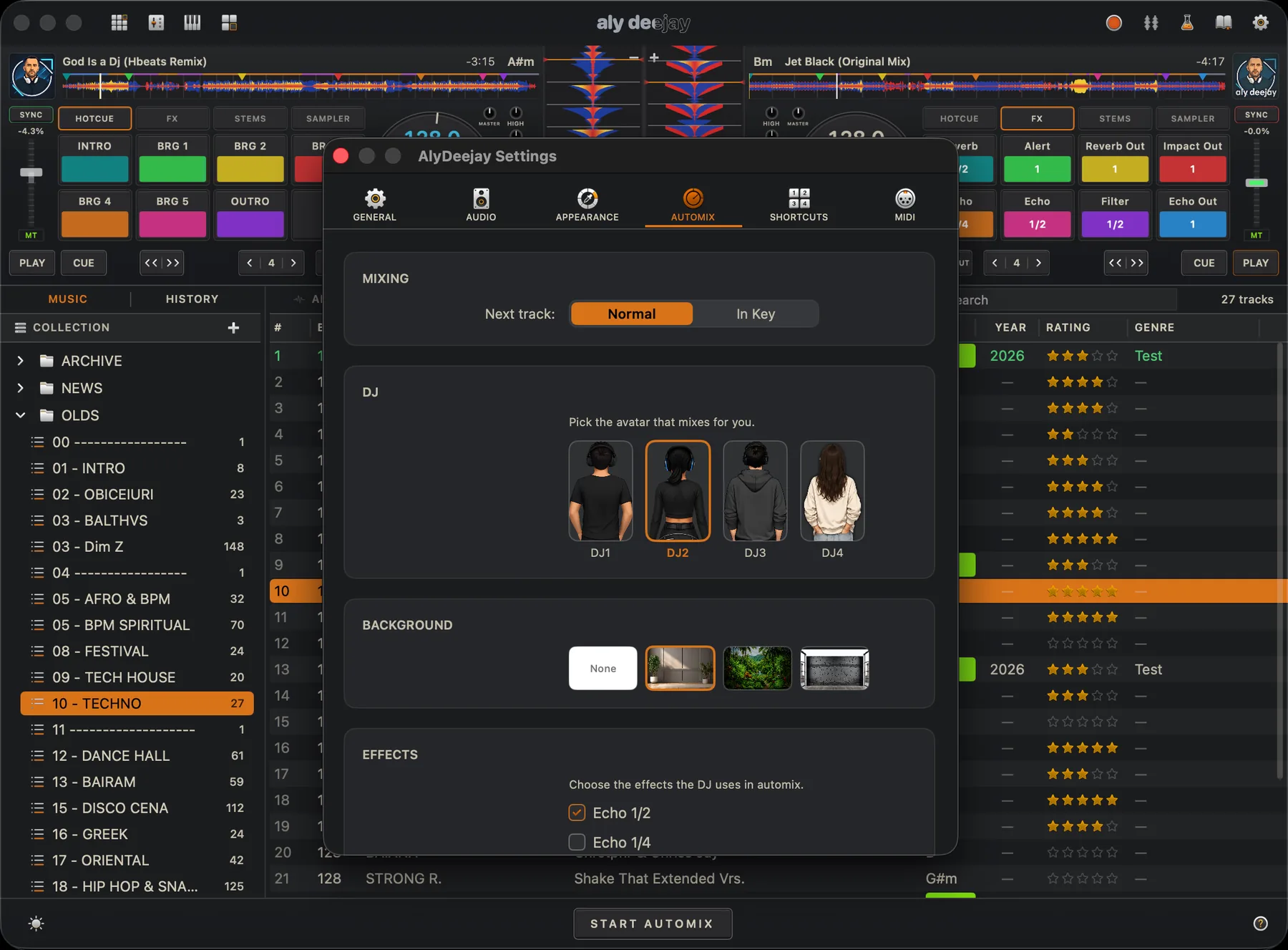Viewport: 1288px width, 950px height.
Task: Toggle left deck MT master tempo
Action: [31, 235]
